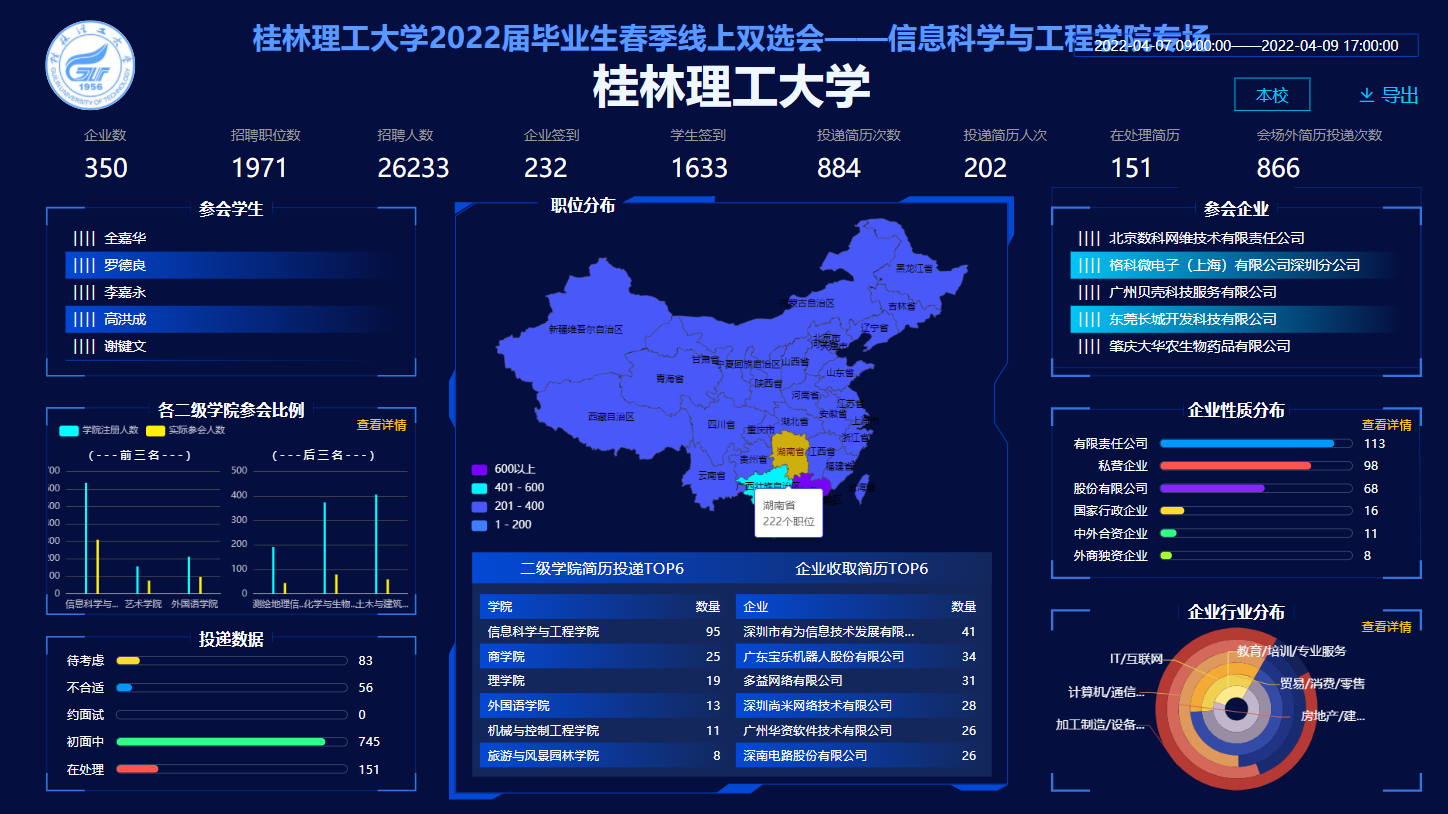The image size is (1448, 814).
Task: Click the download arrow icon beside 导出
Action: [x=1367, y=95]
